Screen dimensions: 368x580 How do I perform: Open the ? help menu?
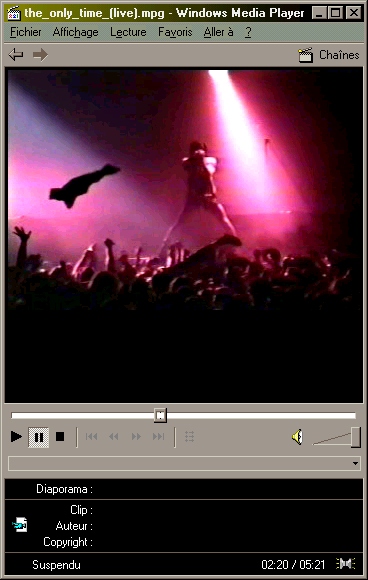(x=248, y=32)
